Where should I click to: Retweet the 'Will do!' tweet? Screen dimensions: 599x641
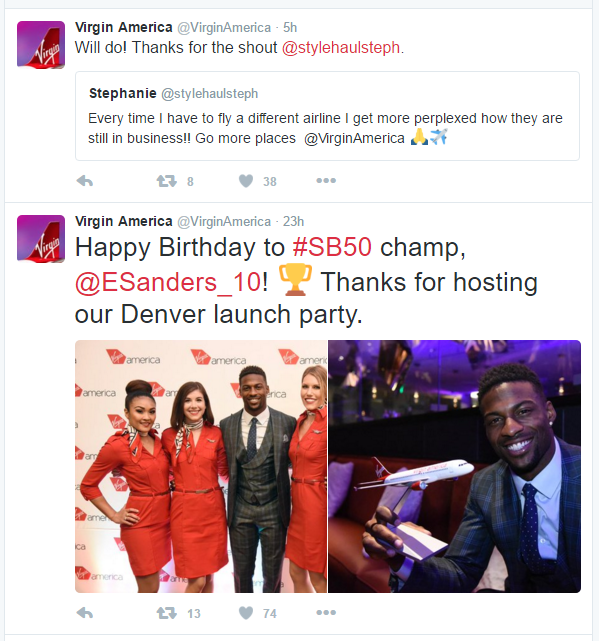tap(167, 181)
